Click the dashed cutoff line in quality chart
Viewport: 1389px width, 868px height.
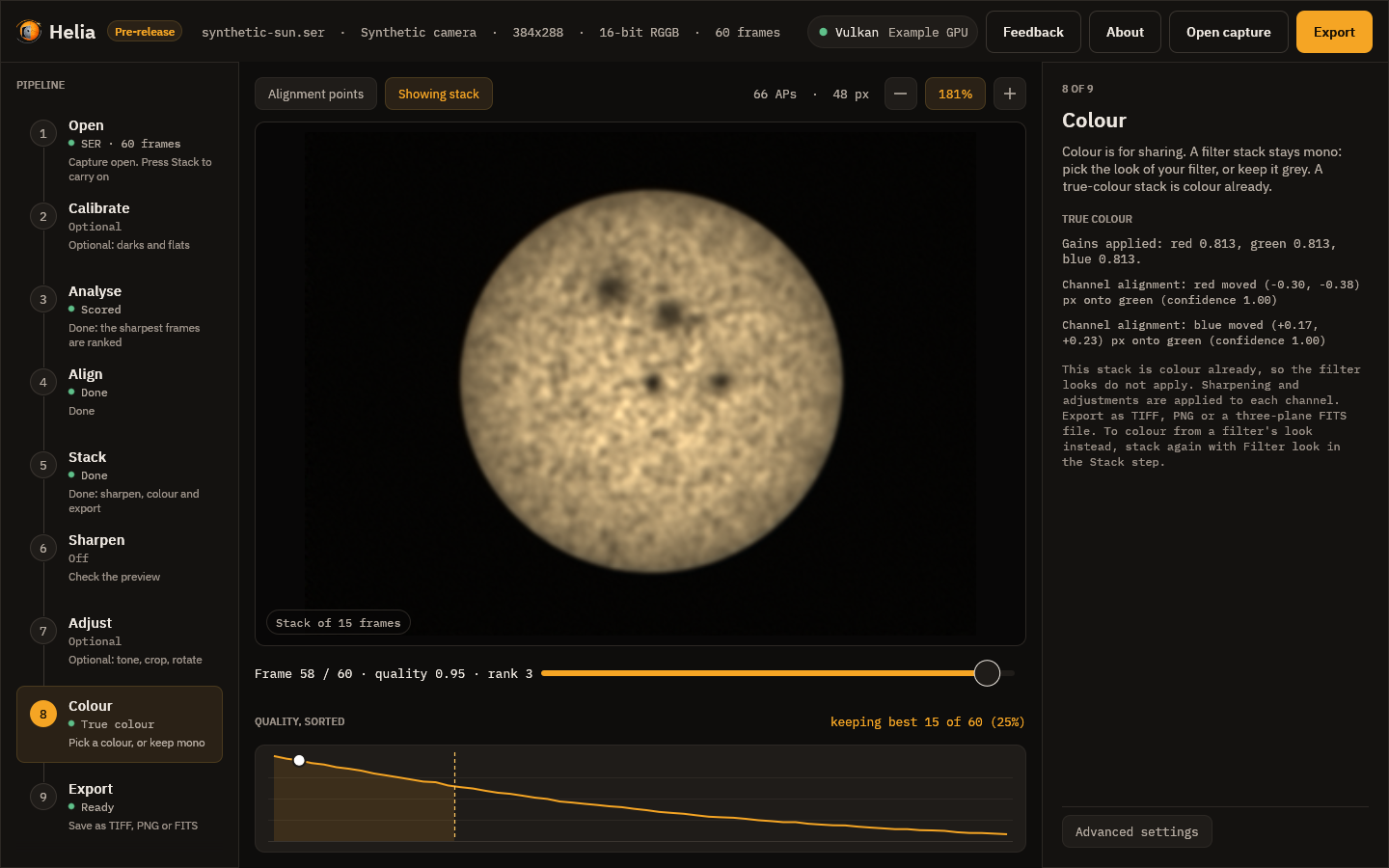tap(454, 796)
